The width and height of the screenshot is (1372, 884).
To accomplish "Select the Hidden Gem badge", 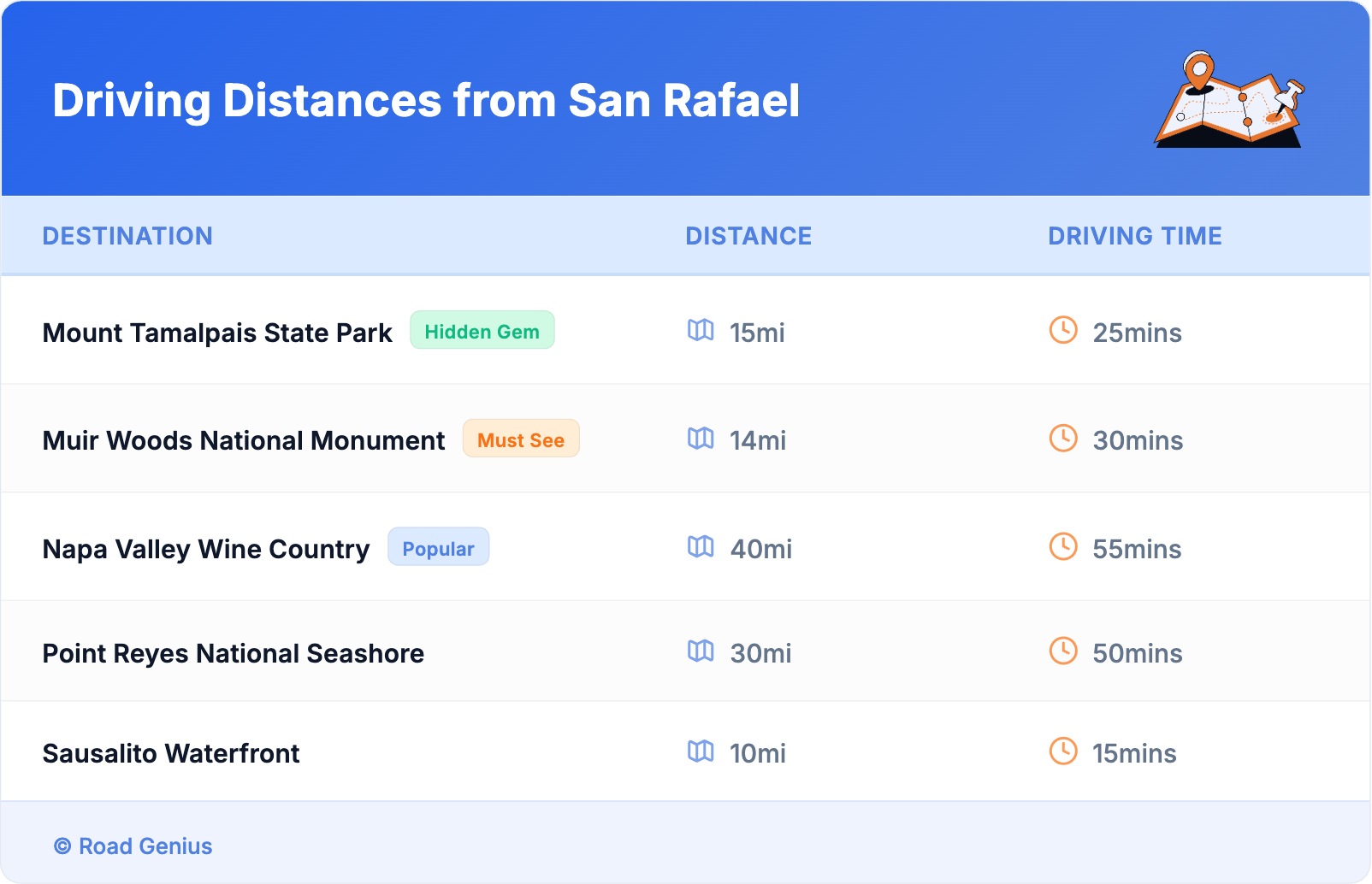I will pos(482,331).
